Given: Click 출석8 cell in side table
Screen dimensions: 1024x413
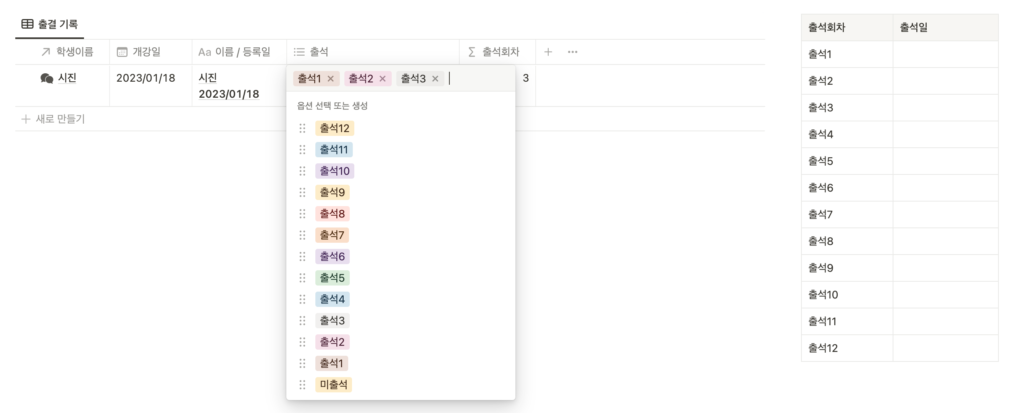Looking at the screenshot, I should point(847,241).
